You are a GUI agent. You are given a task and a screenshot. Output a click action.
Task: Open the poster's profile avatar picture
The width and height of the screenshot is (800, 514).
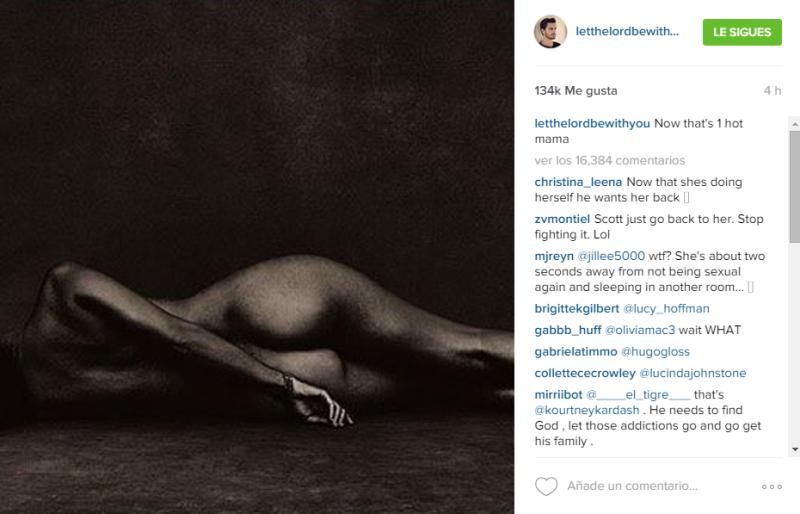click(550, 32)
